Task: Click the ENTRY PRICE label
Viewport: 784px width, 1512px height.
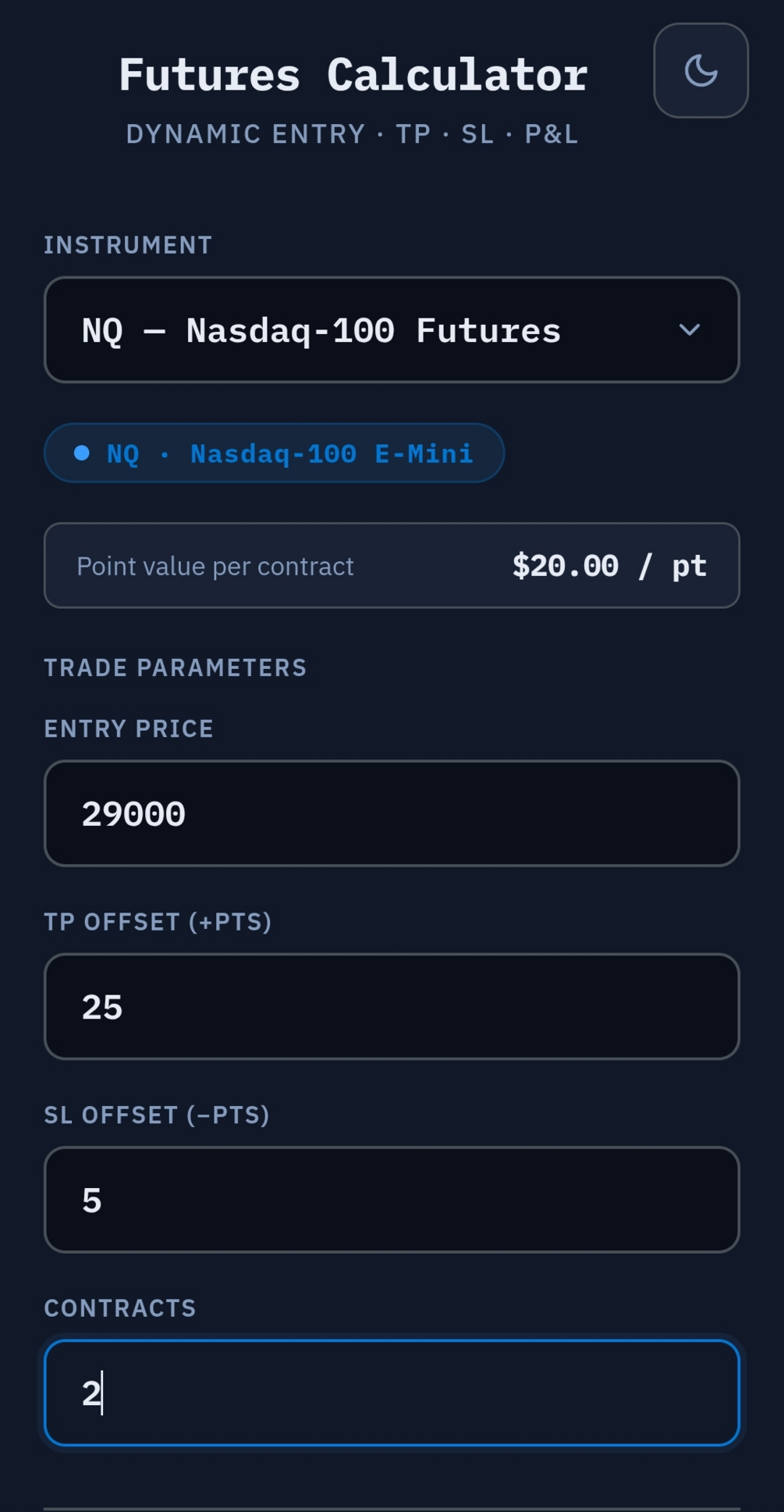Action: pos(129,729)
